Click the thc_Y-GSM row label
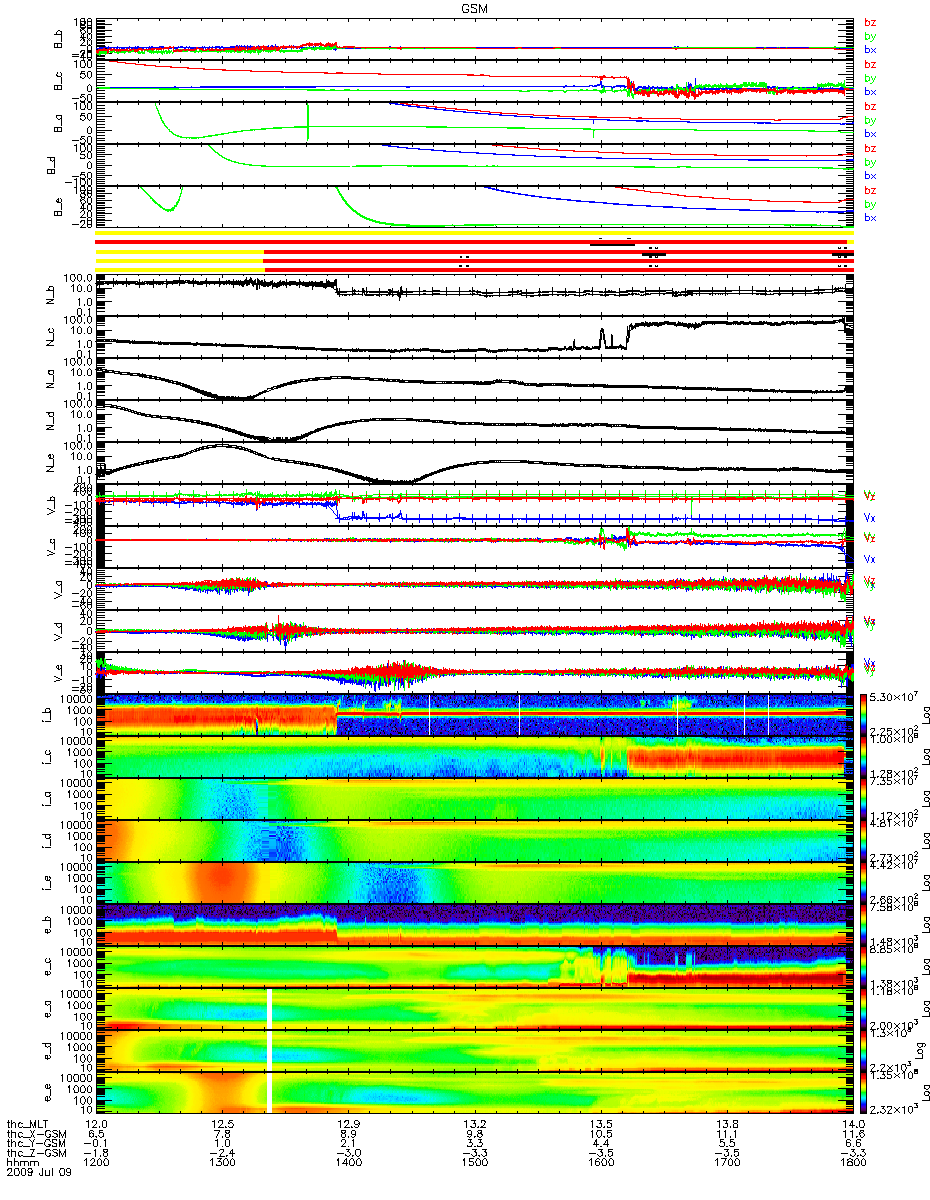 (x=38, y=1142)
